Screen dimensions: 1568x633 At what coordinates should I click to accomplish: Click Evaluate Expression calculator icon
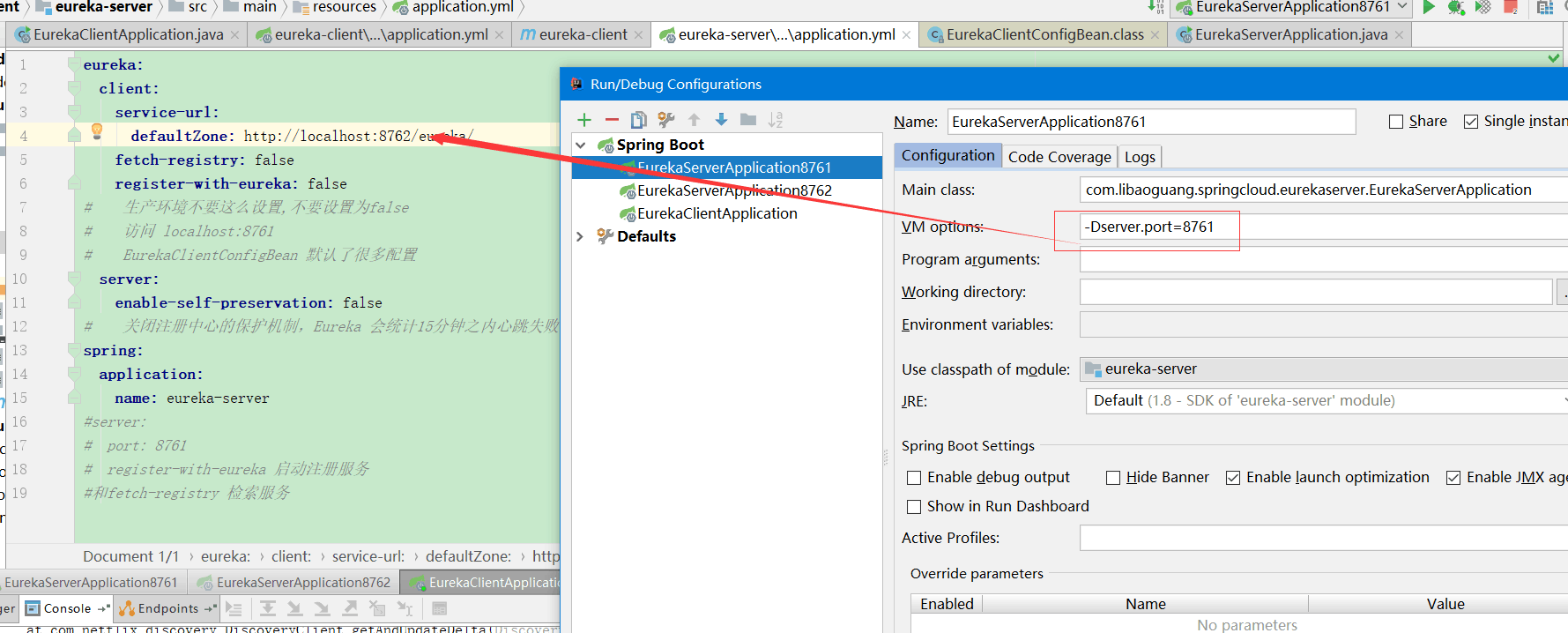440,608
